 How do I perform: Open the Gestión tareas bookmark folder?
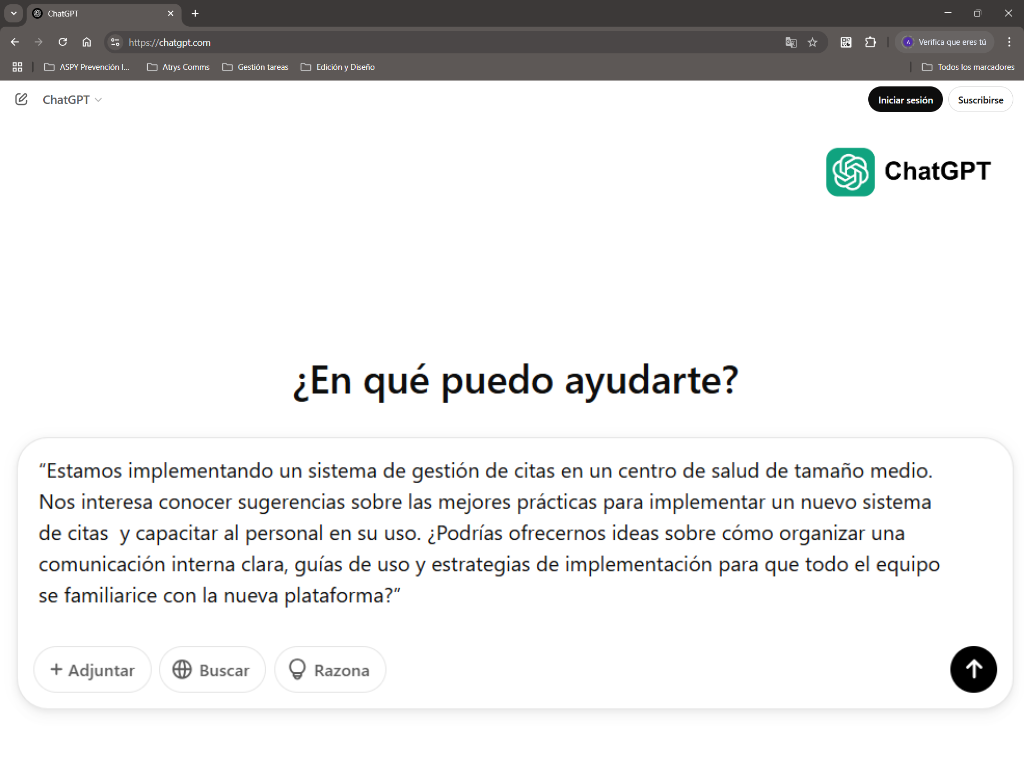pyautogui.click(x=255, y=67)
